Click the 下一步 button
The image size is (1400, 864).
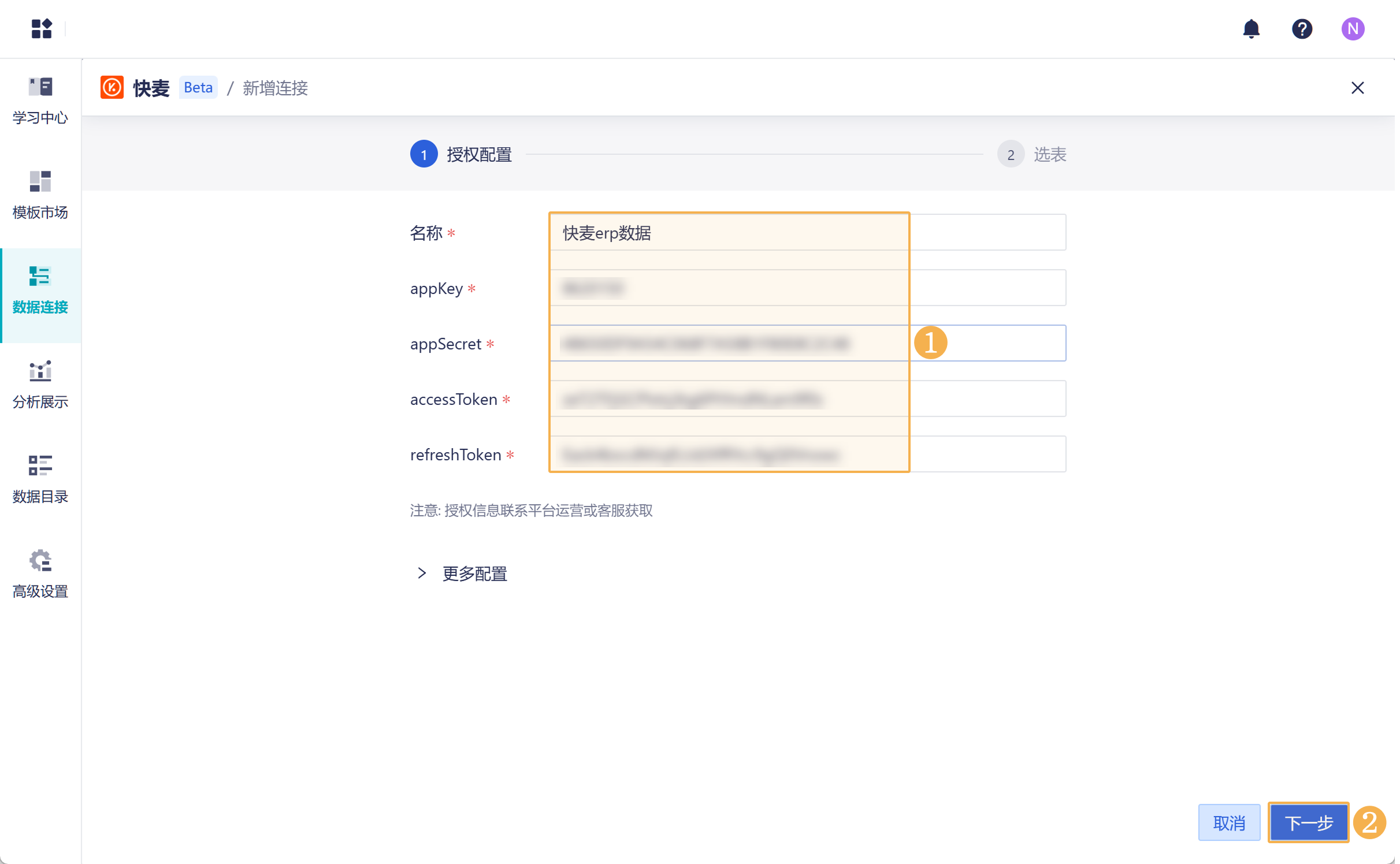coord(1308,822)
